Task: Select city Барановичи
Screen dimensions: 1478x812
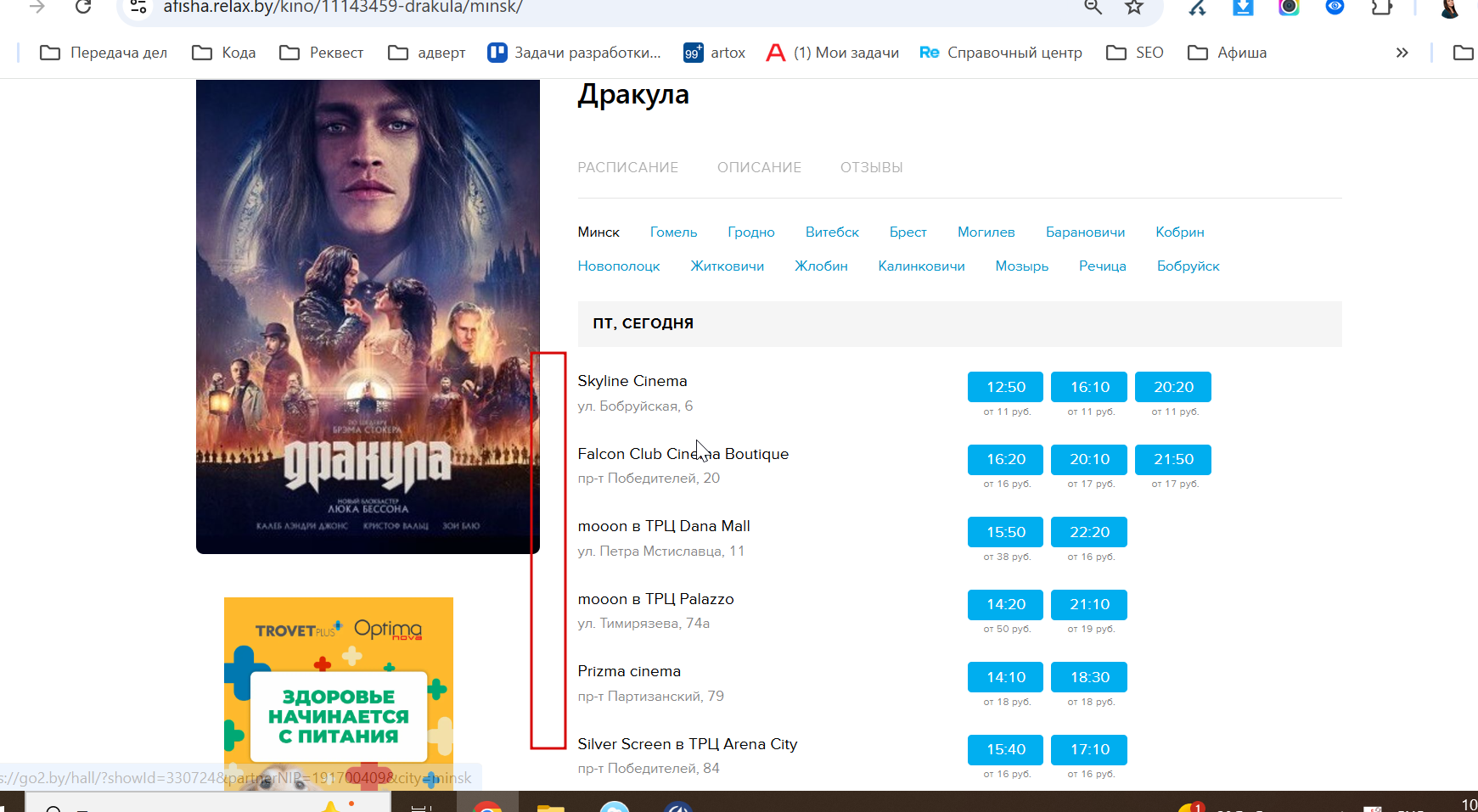Action: (1086, 232)
